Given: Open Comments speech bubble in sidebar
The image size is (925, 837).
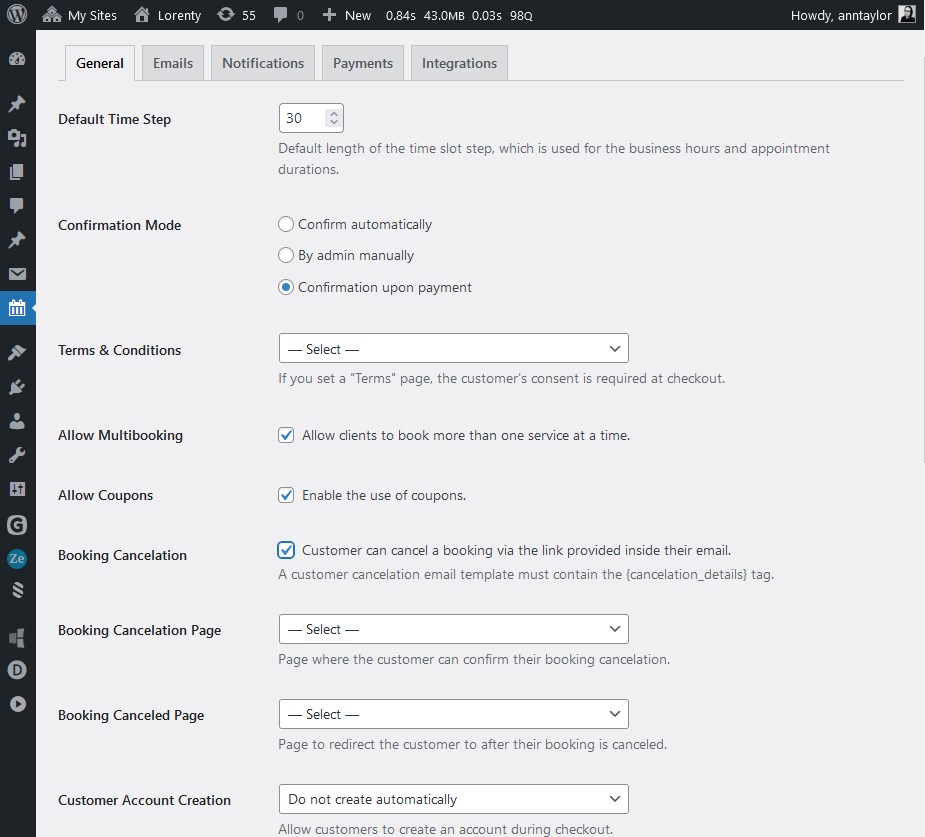Looking at the screenshot, I should pos(17,205).
